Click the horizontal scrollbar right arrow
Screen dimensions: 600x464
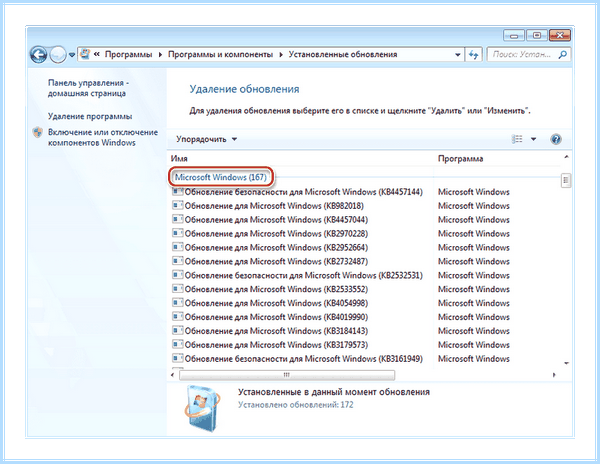554,375
